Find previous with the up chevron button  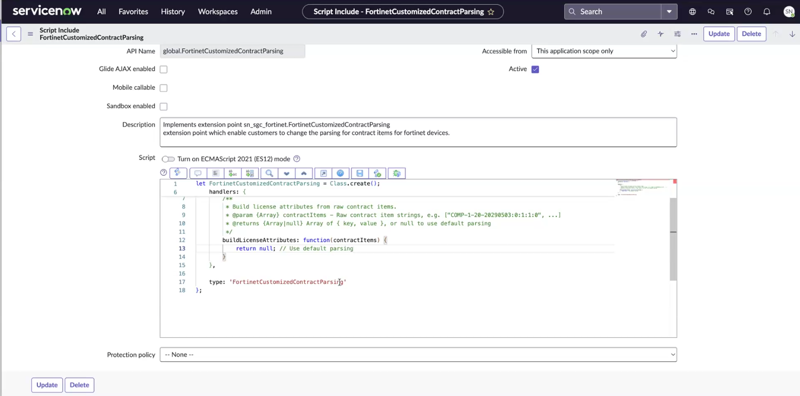pos(304,174)
